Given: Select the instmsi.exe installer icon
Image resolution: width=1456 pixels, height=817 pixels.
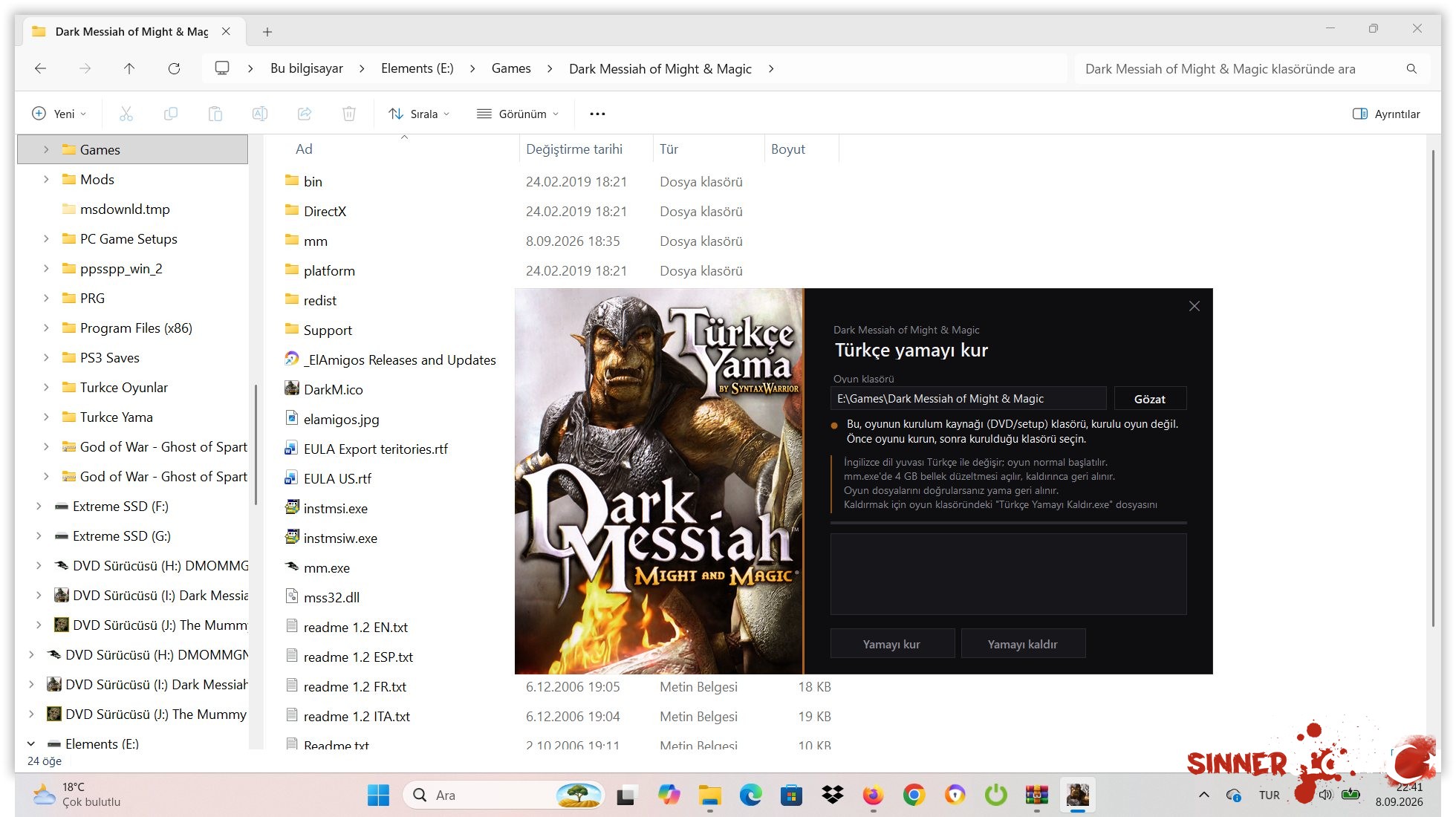Looking at the screenshot, I should click(292, 508).
